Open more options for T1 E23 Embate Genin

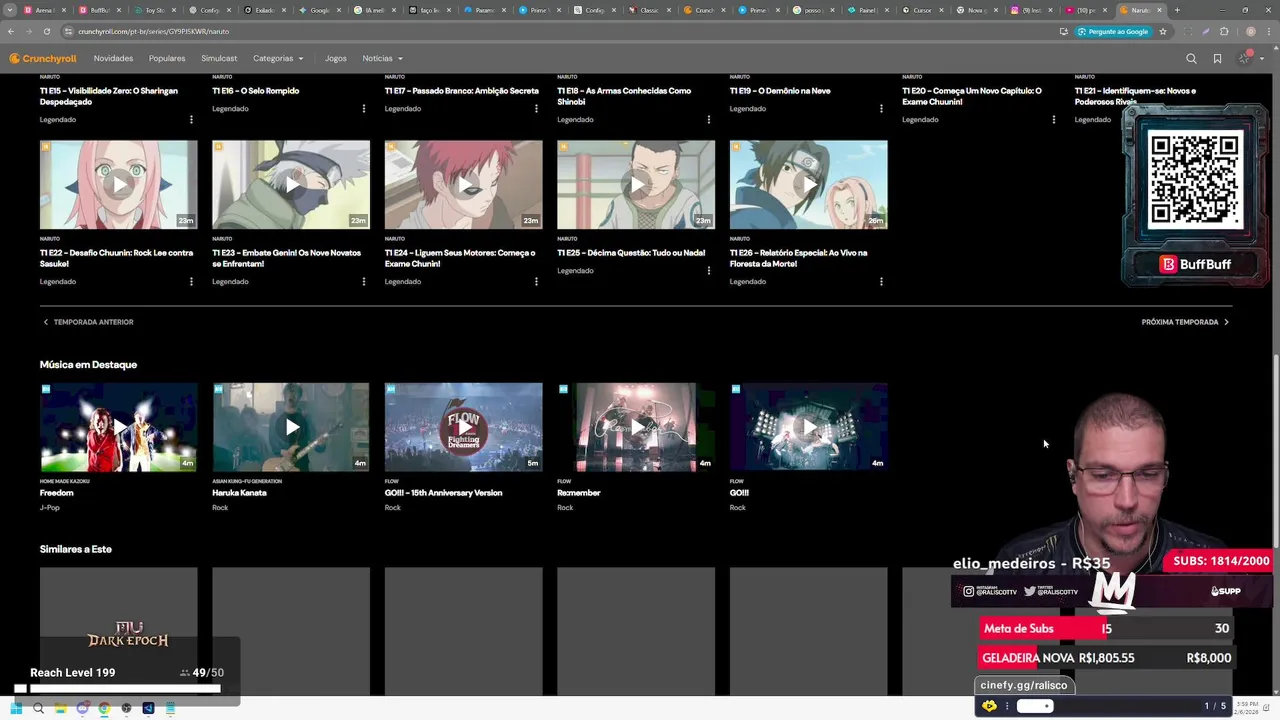pyautogui.click(x=364, y=281)
